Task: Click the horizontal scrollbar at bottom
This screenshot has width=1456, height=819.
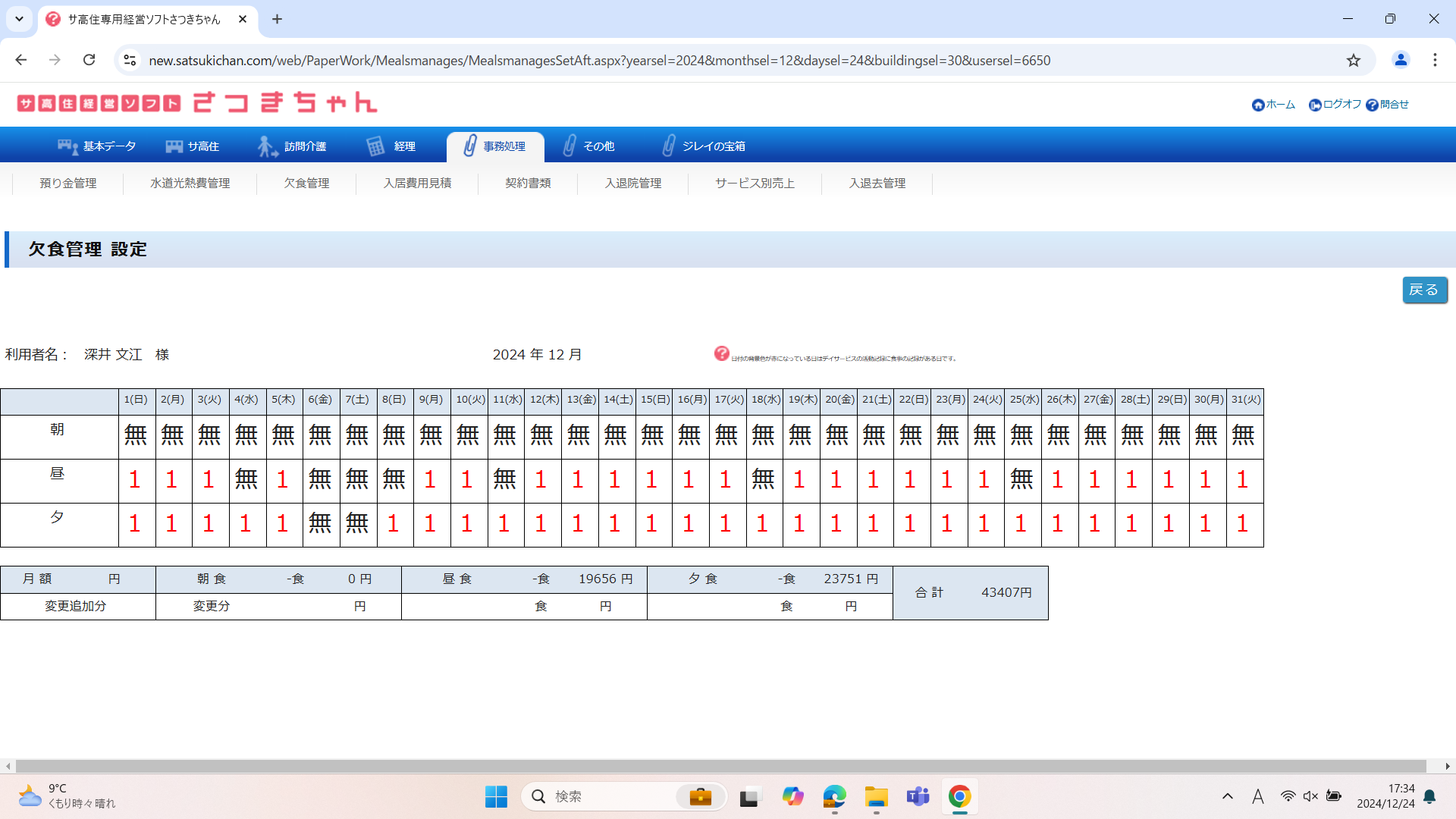Action: [720, 766]
